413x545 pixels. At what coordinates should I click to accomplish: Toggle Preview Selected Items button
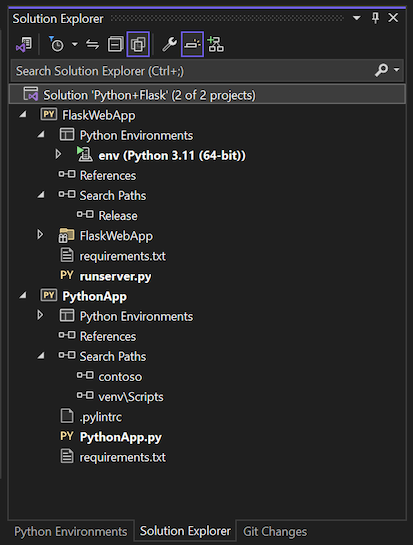[x=192, y=44]
